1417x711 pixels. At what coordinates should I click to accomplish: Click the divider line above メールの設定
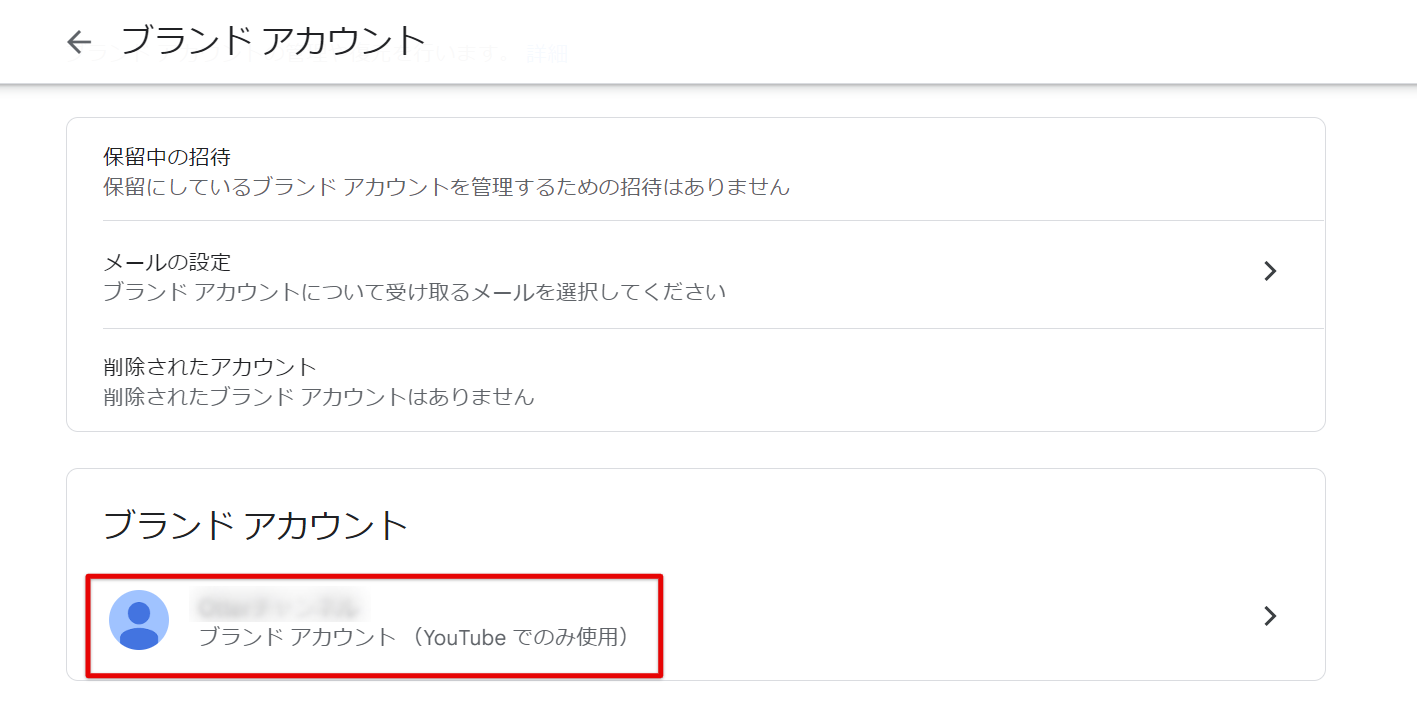coord(700,220)
